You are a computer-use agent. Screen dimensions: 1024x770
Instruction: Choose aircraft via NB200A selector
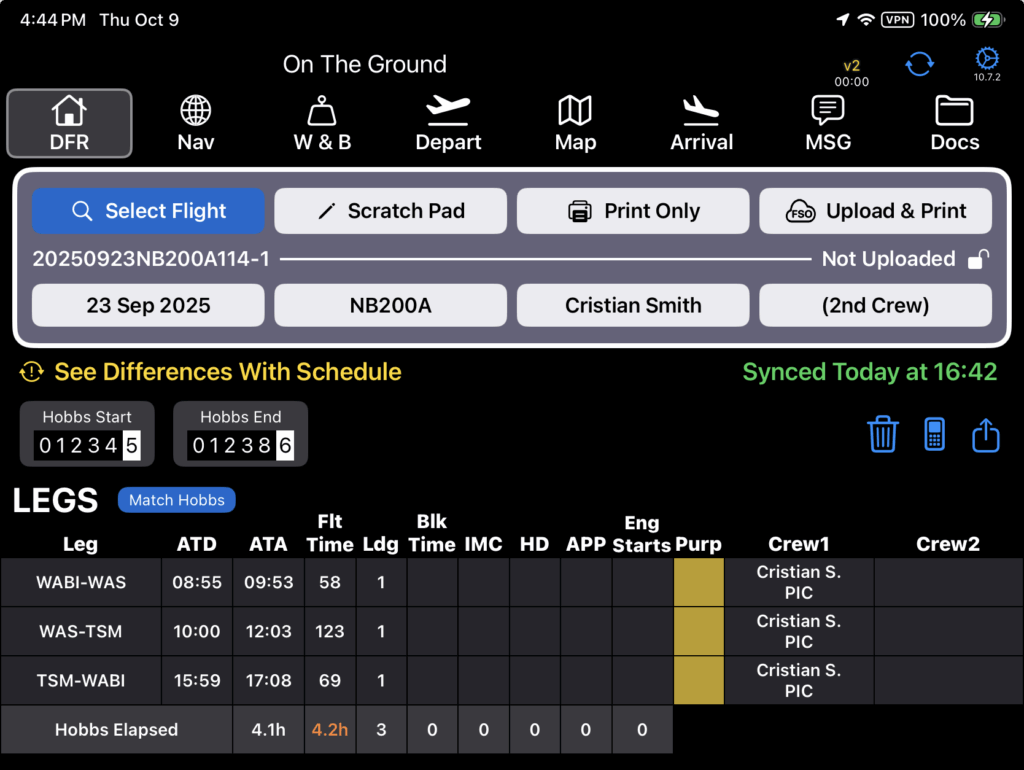click(391, 306)
